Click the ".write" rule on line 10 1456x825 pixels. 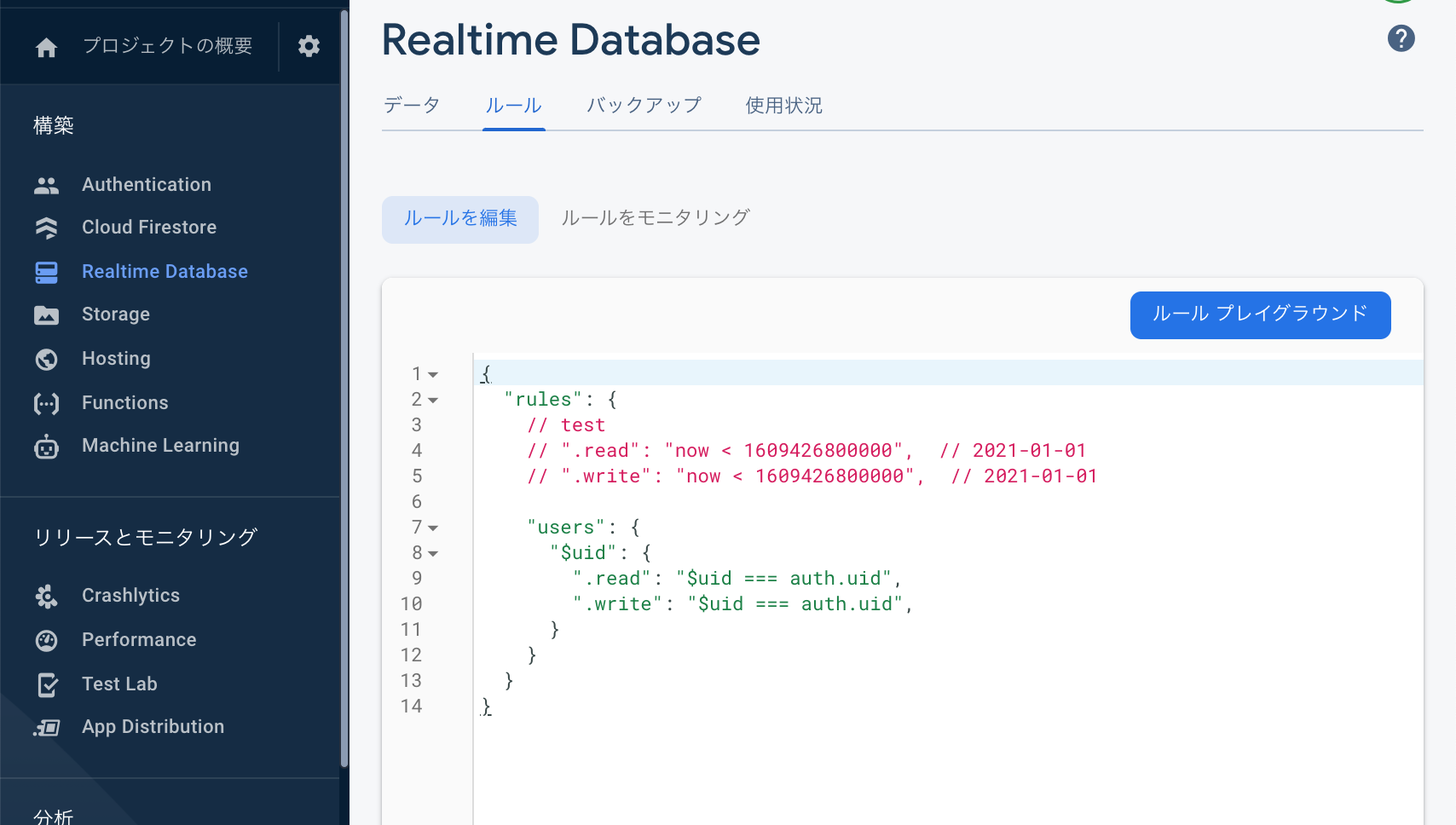tap(743, 604)
